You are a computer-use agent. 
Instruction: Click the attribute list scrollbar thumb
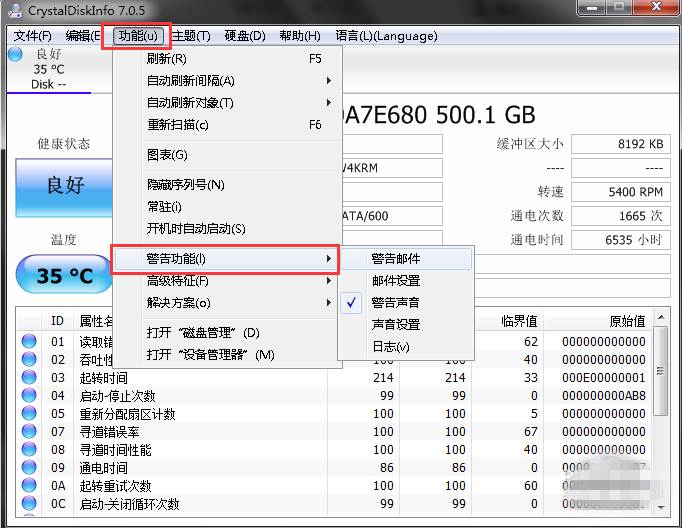[x=661, y=371]
